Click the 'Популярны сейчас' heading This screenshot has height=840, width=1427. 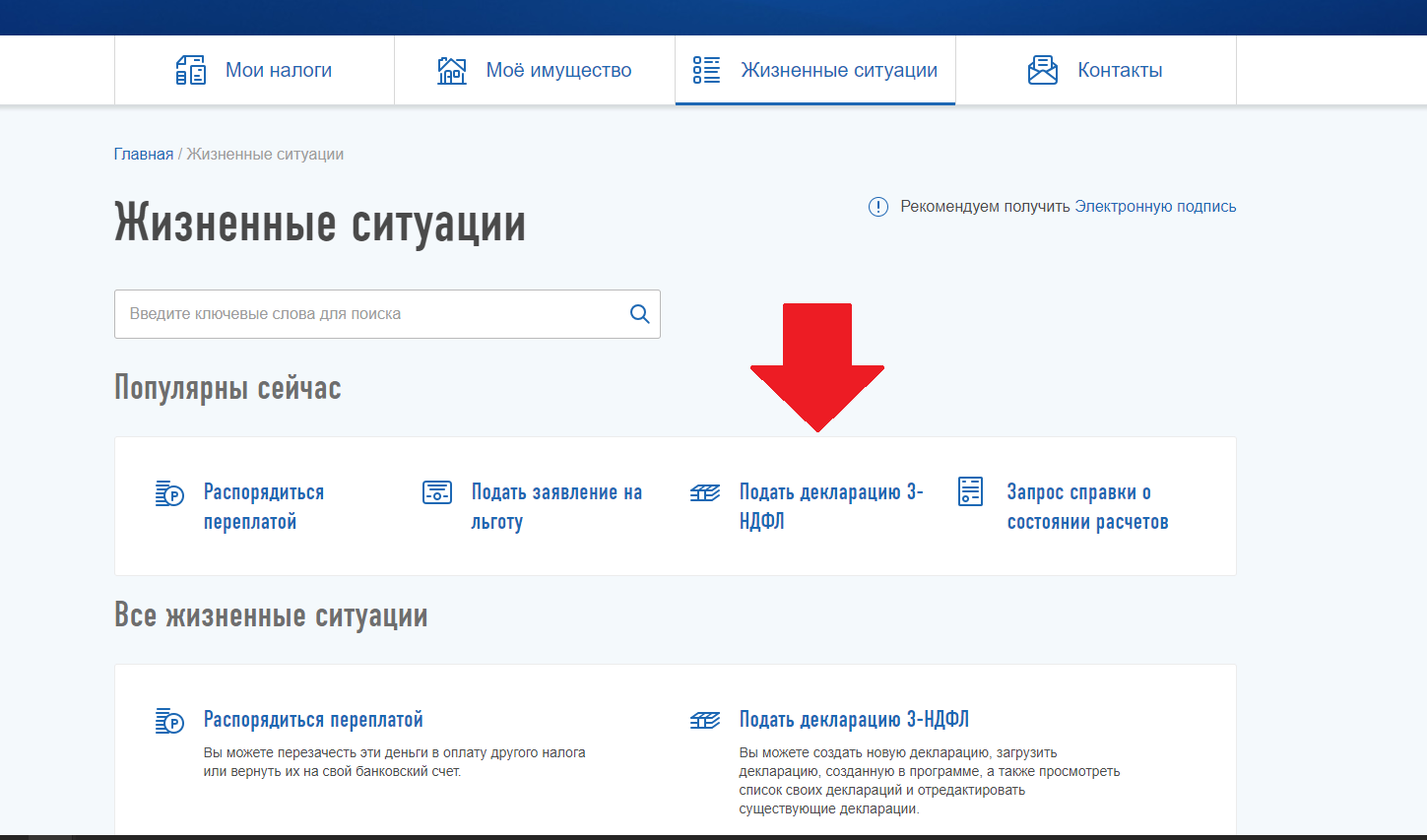[227, 388]
